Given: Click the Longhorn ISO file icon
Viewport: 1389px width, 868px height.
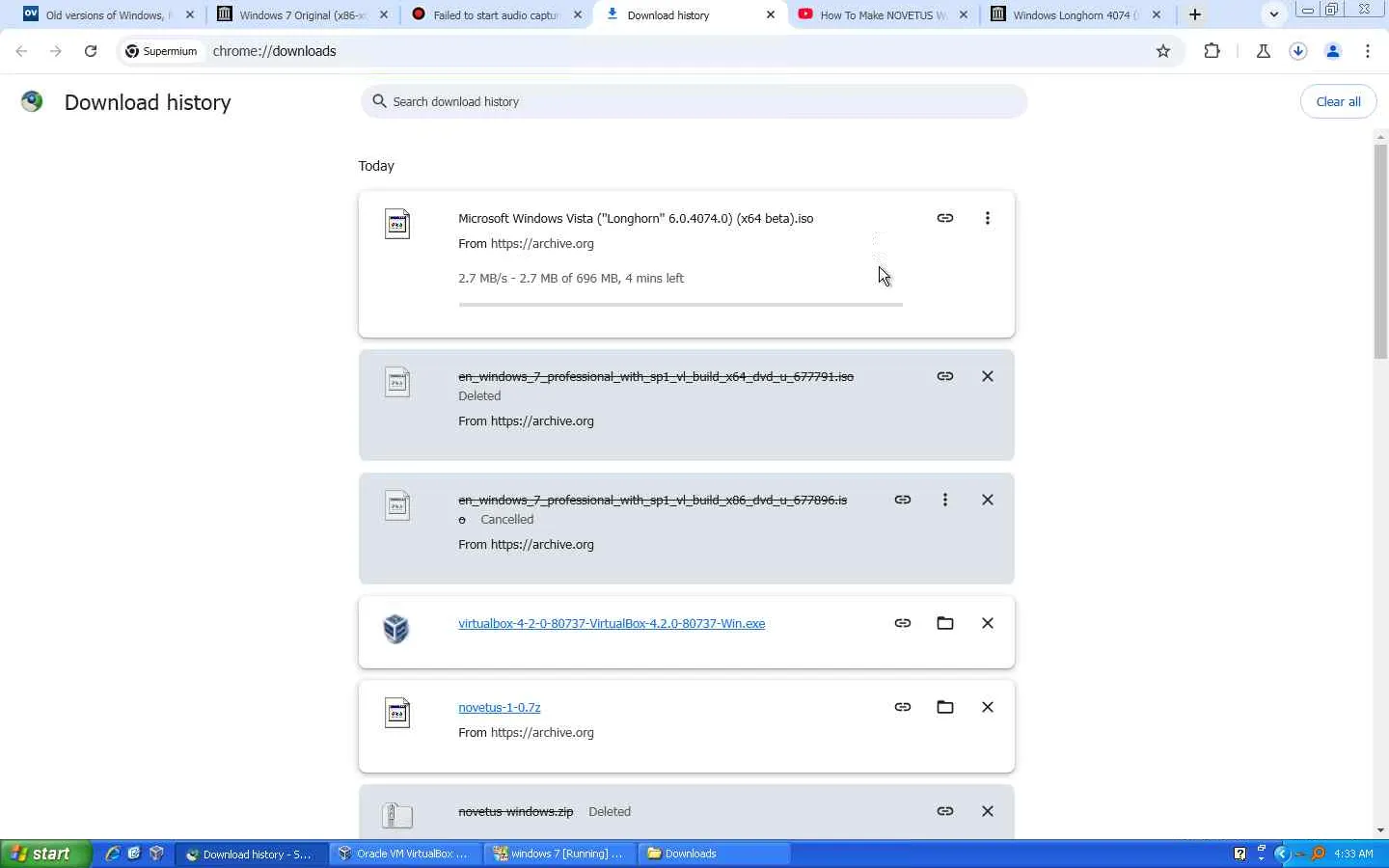Looking at the screenshot, I should point(397,224).
